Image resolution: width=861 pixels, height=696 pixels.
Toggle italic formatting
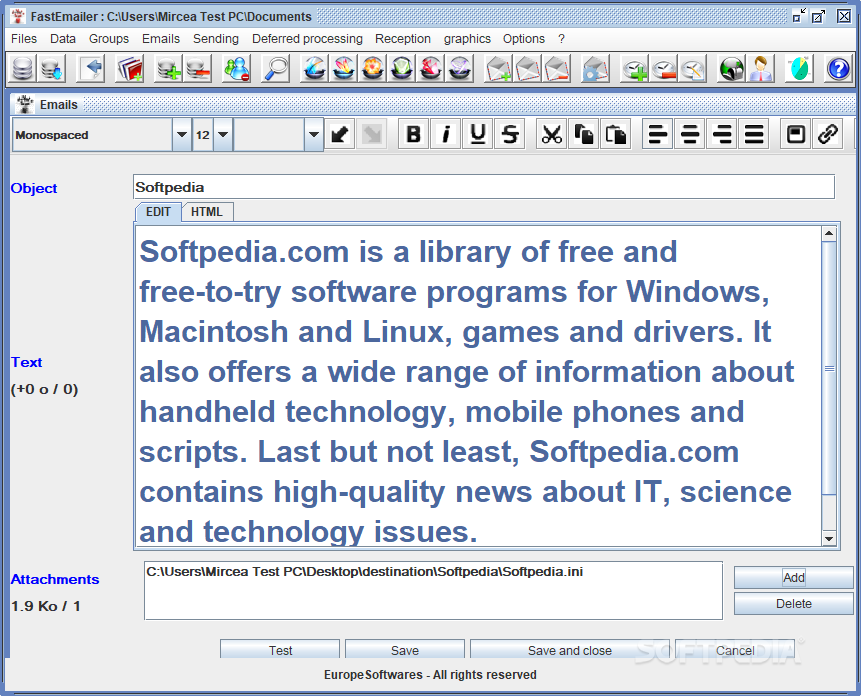(446, 134)
